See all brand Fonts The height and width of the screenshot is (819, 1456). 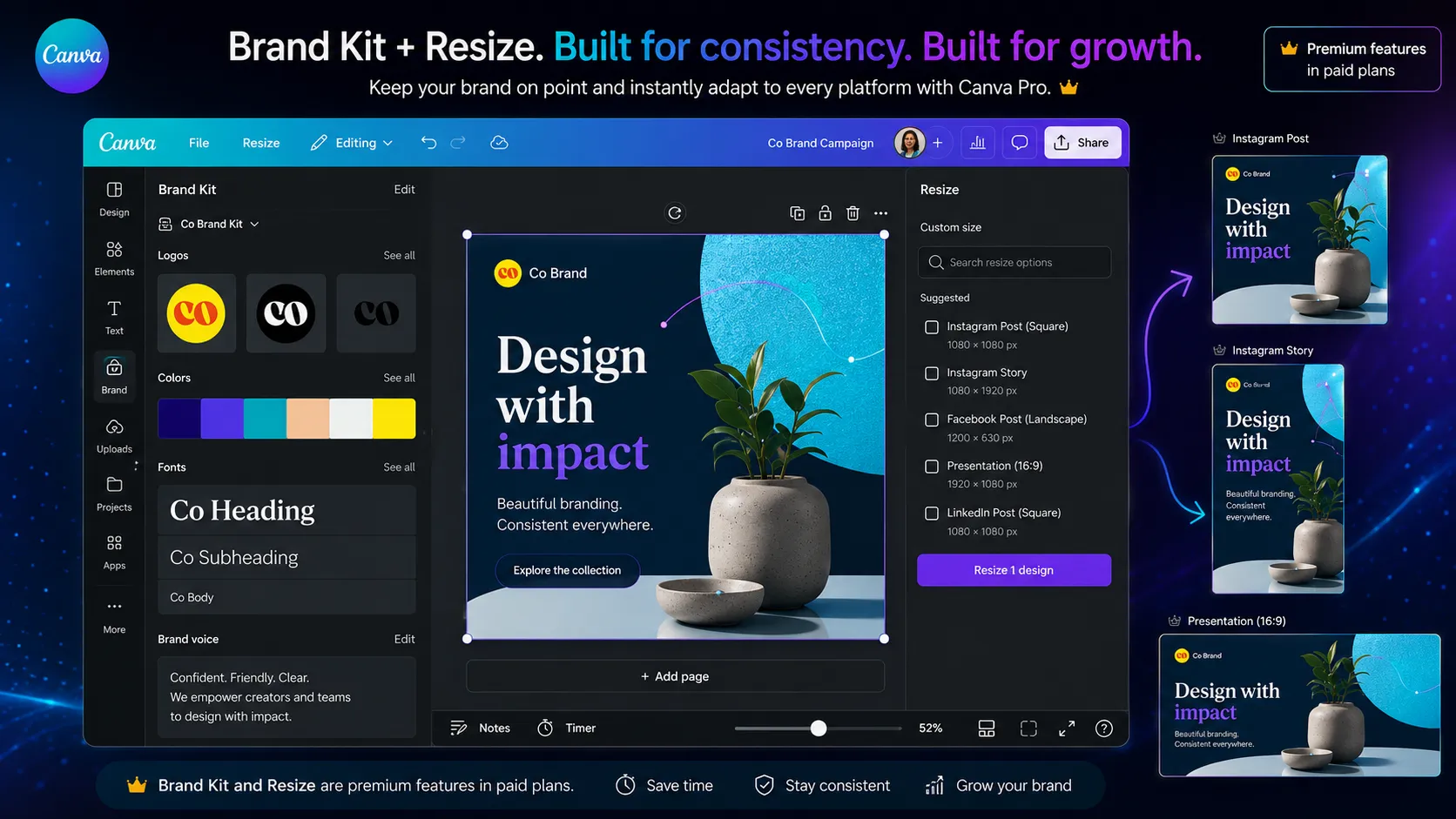tap(399, 467)
